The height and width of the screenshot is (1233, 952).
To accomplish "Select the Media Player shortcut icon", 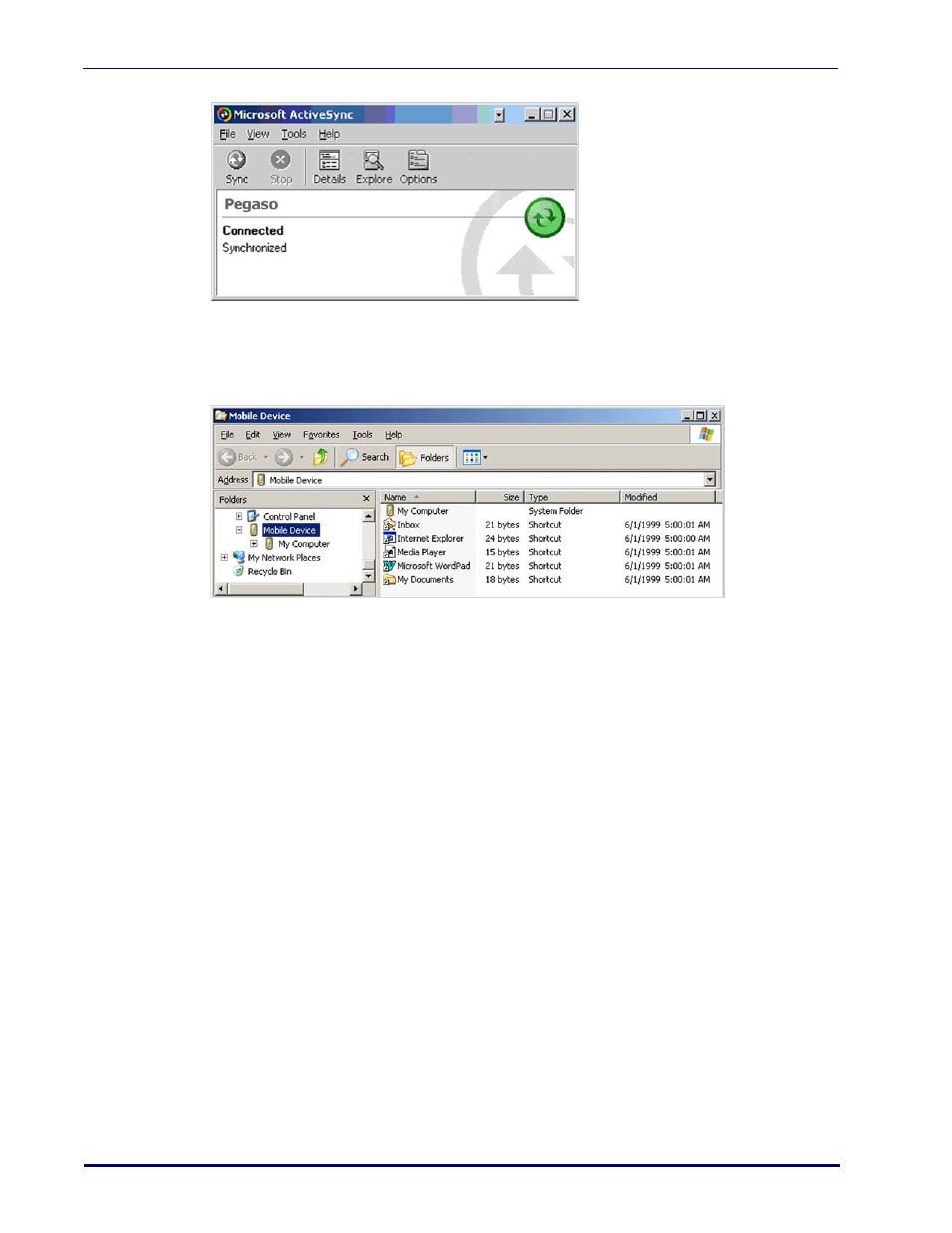I will pyautogui.click(x=389, y=552).
